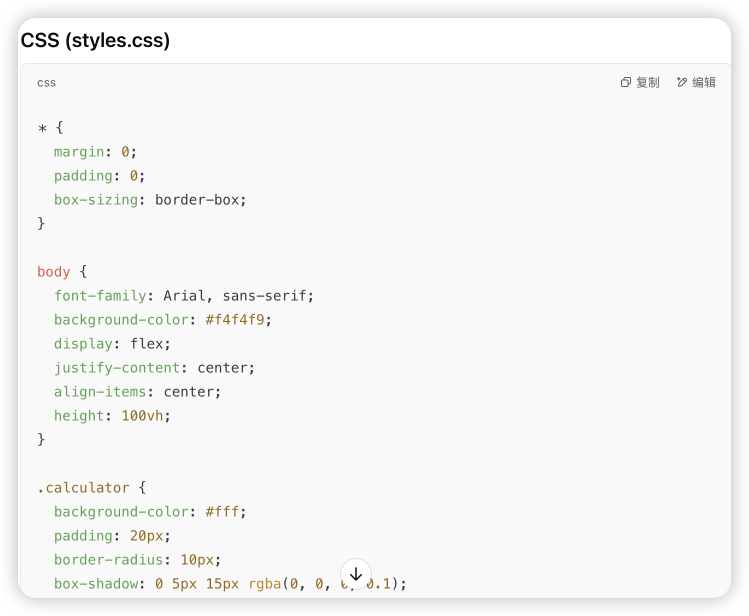This screenshot has width=749, height=616.
Task: Click the 复制 copy button label
Action: pyautogui.click(x=648, y=83)
